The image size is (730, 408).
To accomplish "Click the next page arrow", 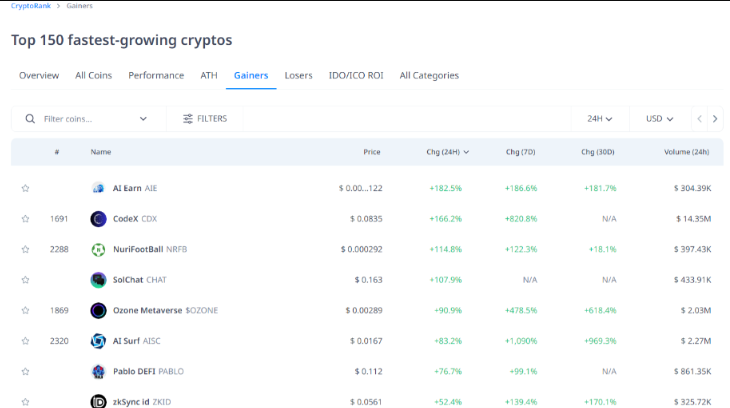I will click(x=715, y=119).
